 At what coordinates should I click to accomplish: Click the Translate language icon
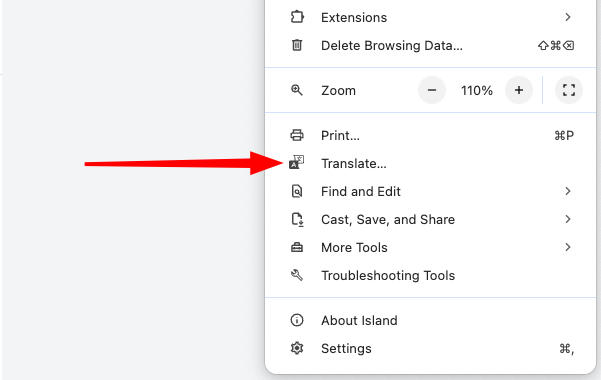point(296,162)
